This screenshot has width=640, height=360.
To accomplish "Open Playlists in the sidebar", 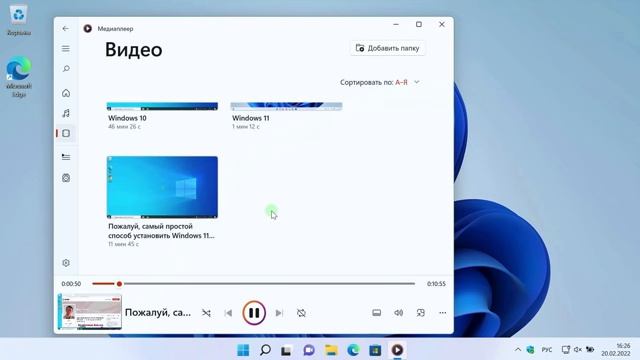I will (66, 178).
